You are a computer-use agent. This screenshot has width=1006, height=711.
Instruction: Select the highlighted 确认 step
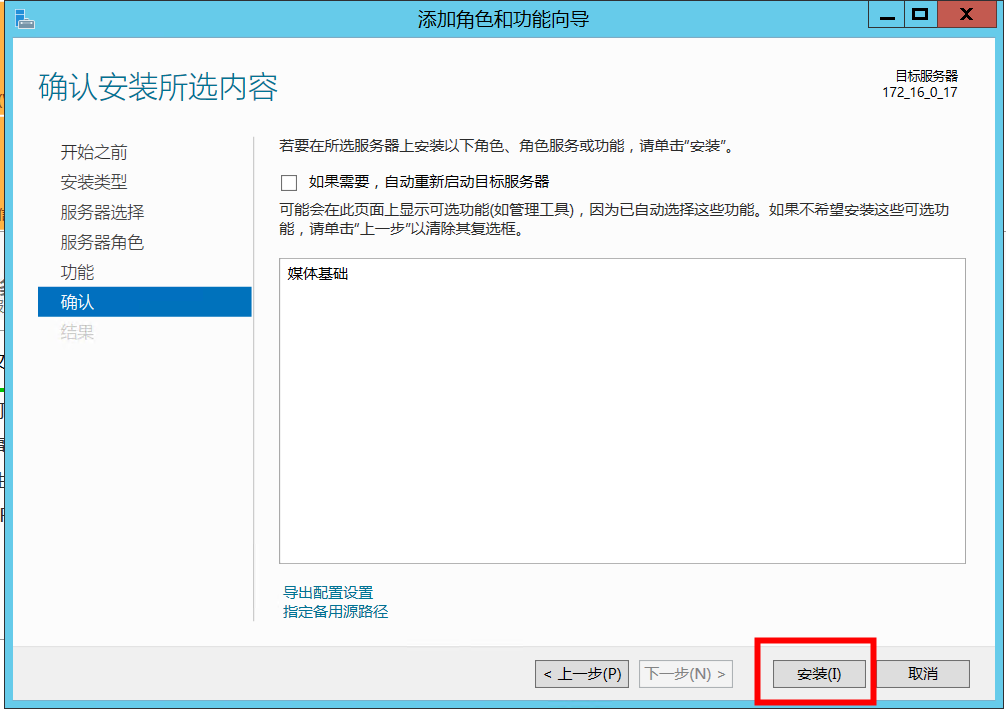pyautogui.click(x=144, y=302)
